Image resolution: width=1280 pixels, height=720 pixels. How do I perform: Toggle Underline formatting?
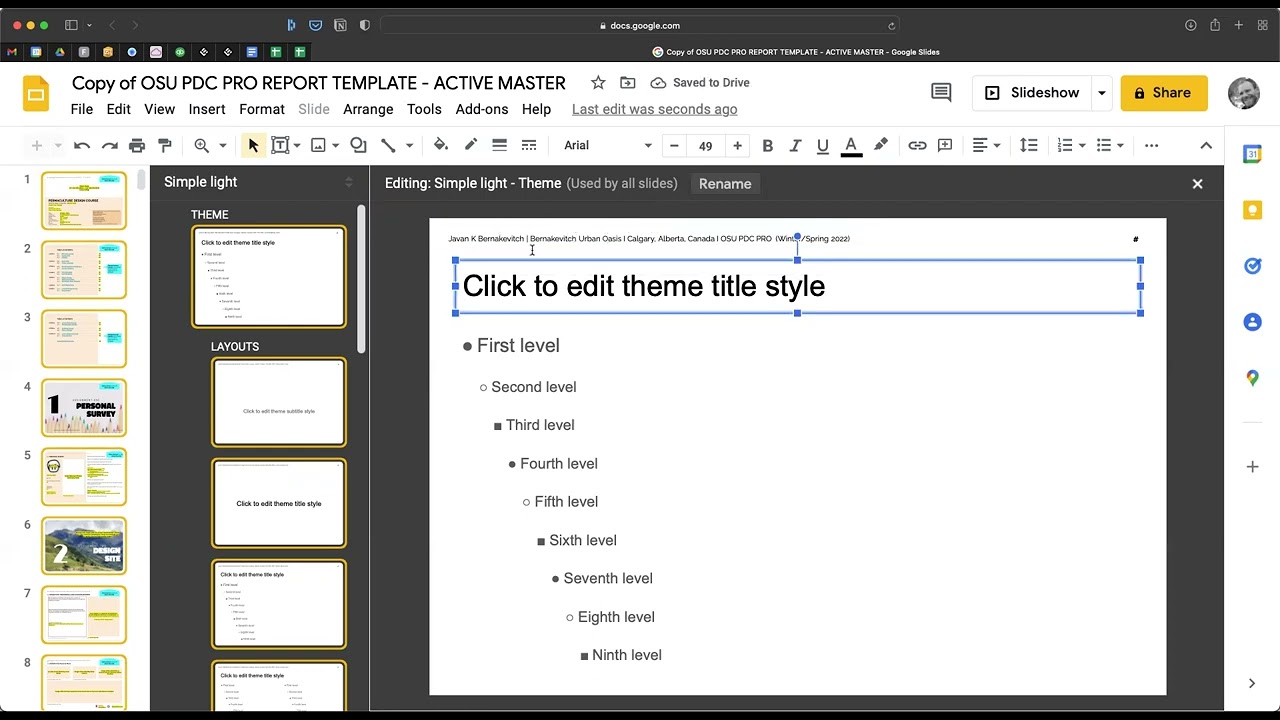(822, 146)
